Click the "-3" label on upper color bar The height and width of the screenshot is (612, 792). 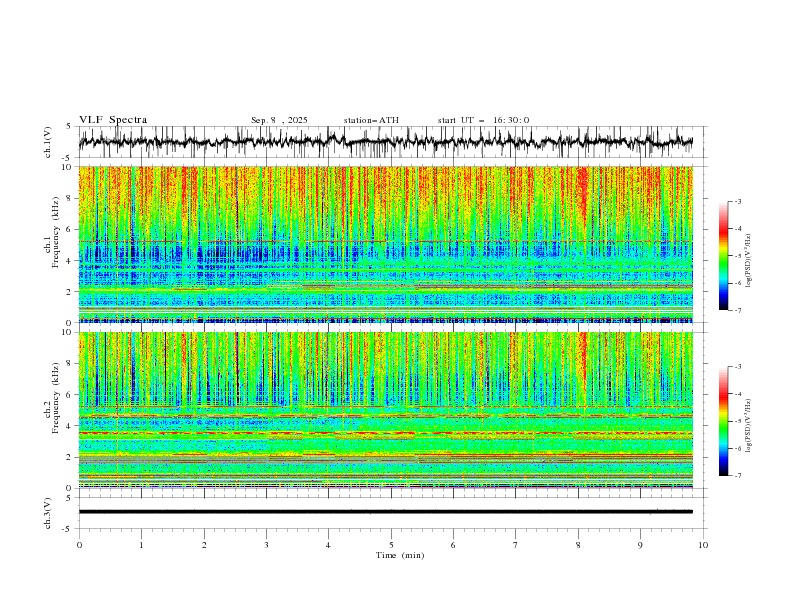pos(738,201)
